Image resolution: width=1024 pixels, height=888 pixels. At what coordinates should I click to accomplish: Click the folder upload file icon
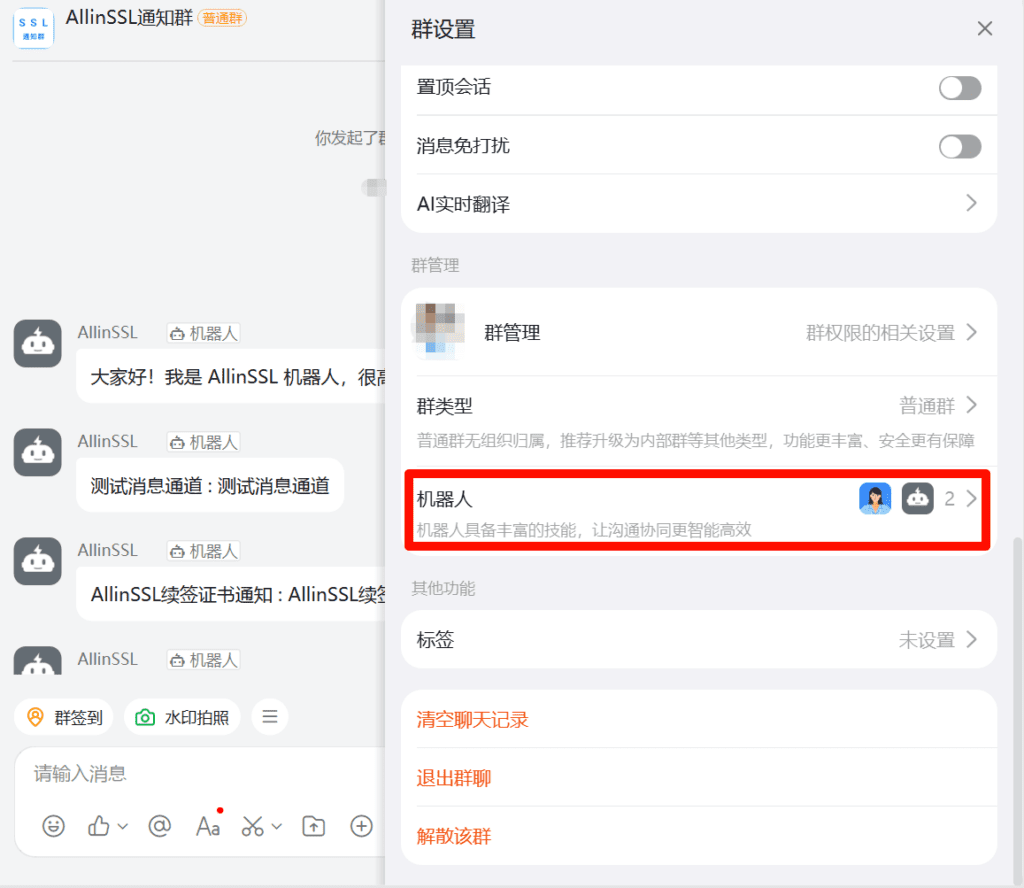click(x=314, y=826)
